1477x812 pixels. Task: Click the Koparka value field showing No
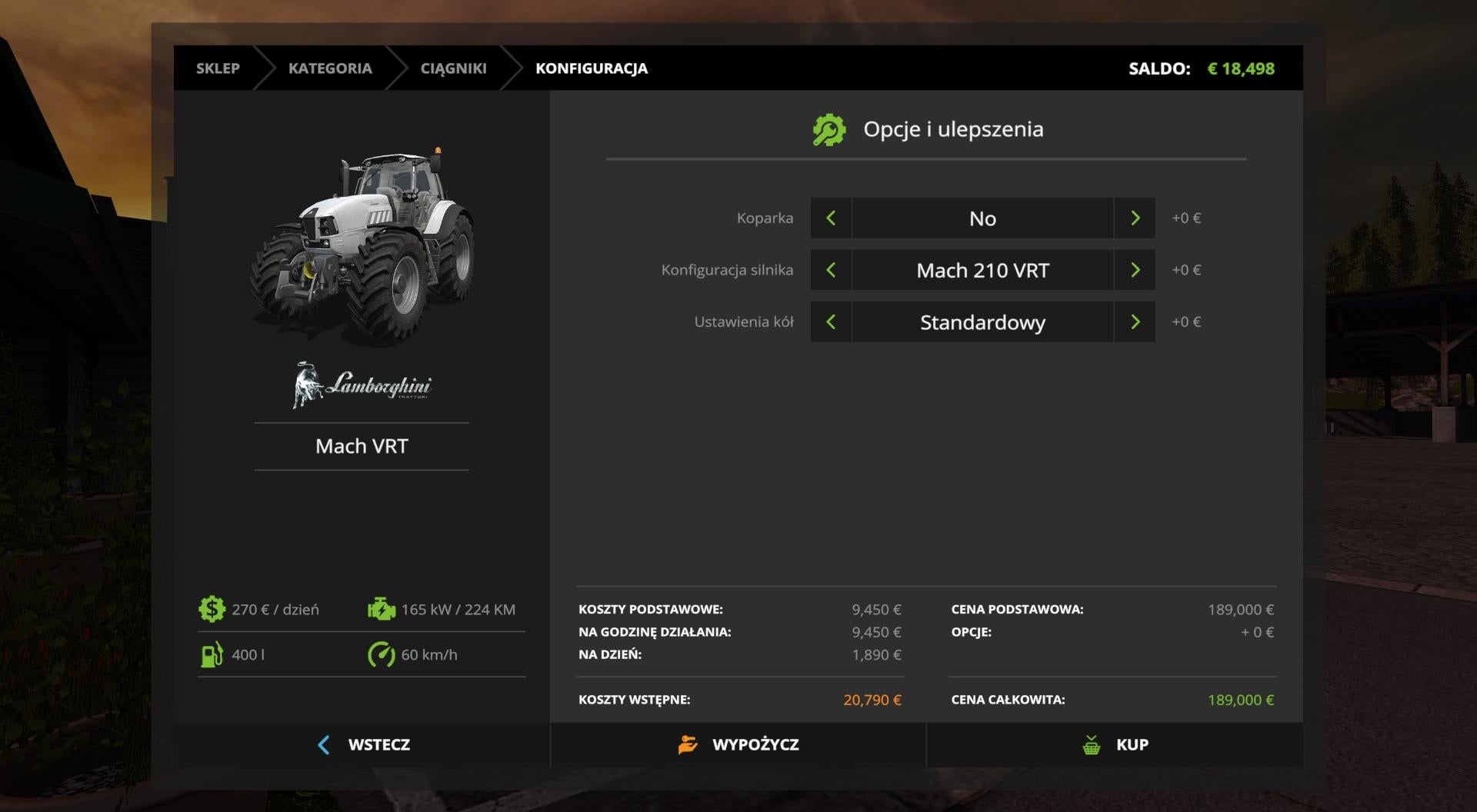(x=982, y=218)
